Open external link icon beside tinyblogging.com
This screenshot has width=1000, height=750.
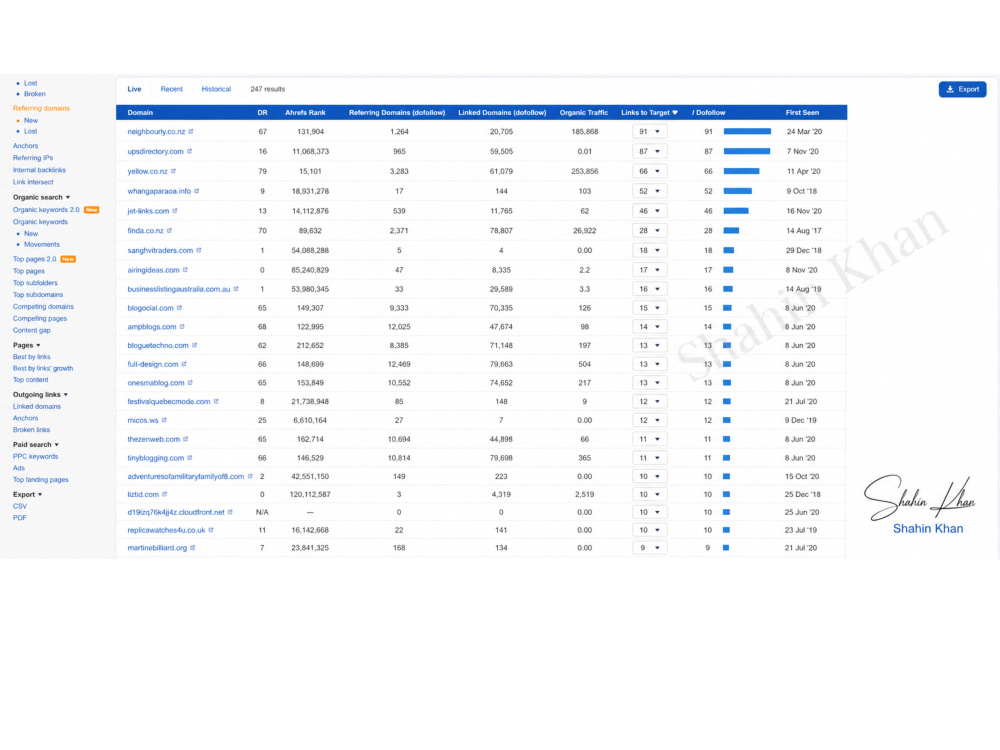click(190, 458)
